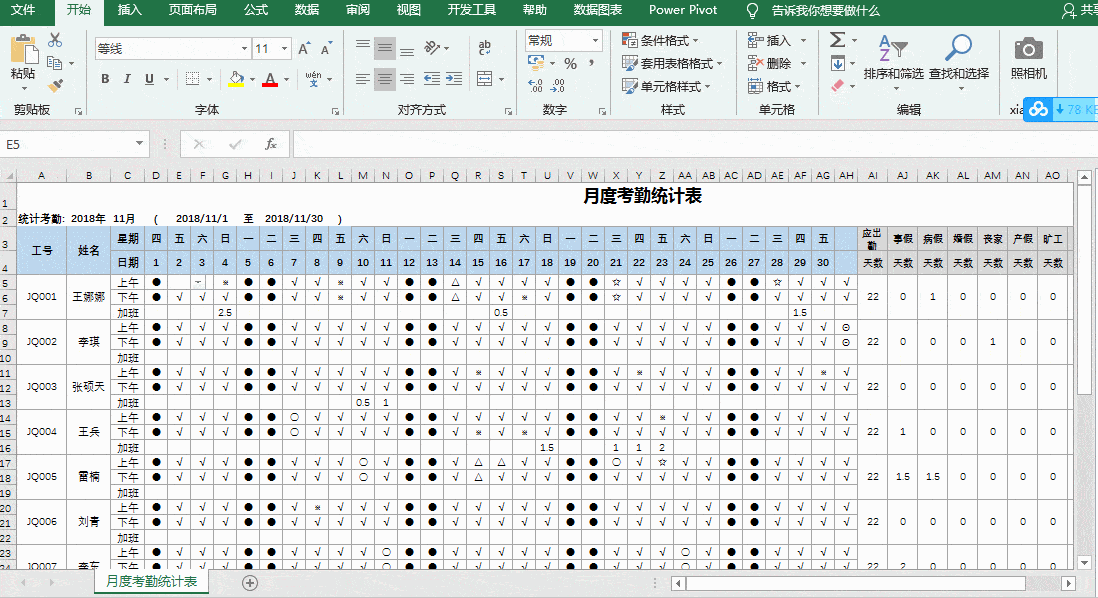Screen dimensions: 1098x598
Task: Toggle italic formatting
Action: pyautogui.click(x=127, y=79)
